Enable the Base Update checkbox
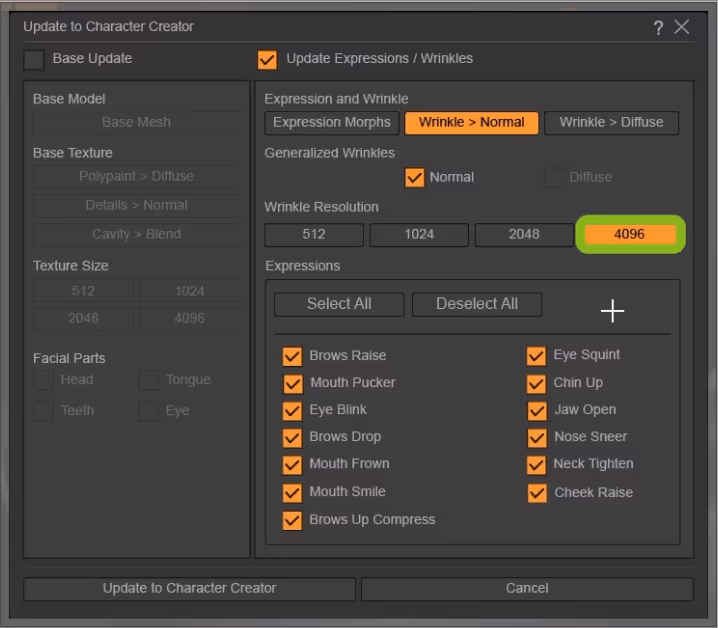Image resolution: width=718 pixels, height=628 pixels. [34, 60]
